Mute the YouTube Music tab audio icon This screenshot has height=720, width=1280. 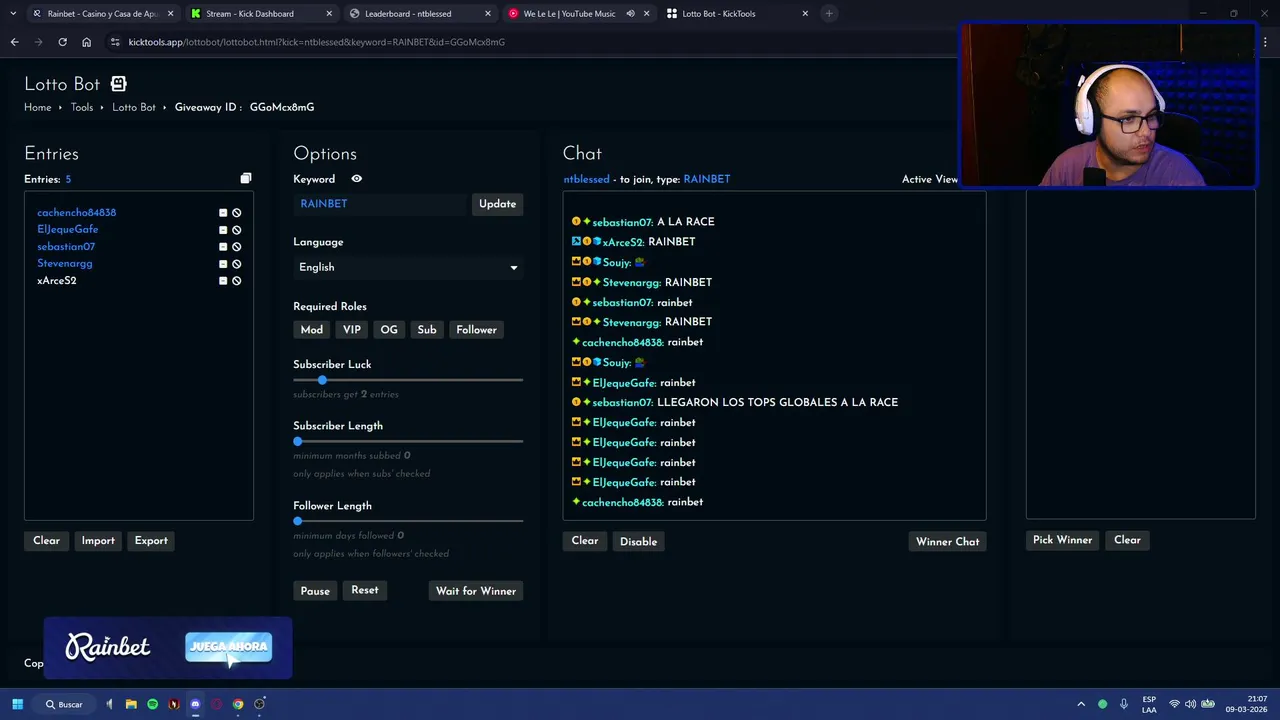tap(630, 14)
